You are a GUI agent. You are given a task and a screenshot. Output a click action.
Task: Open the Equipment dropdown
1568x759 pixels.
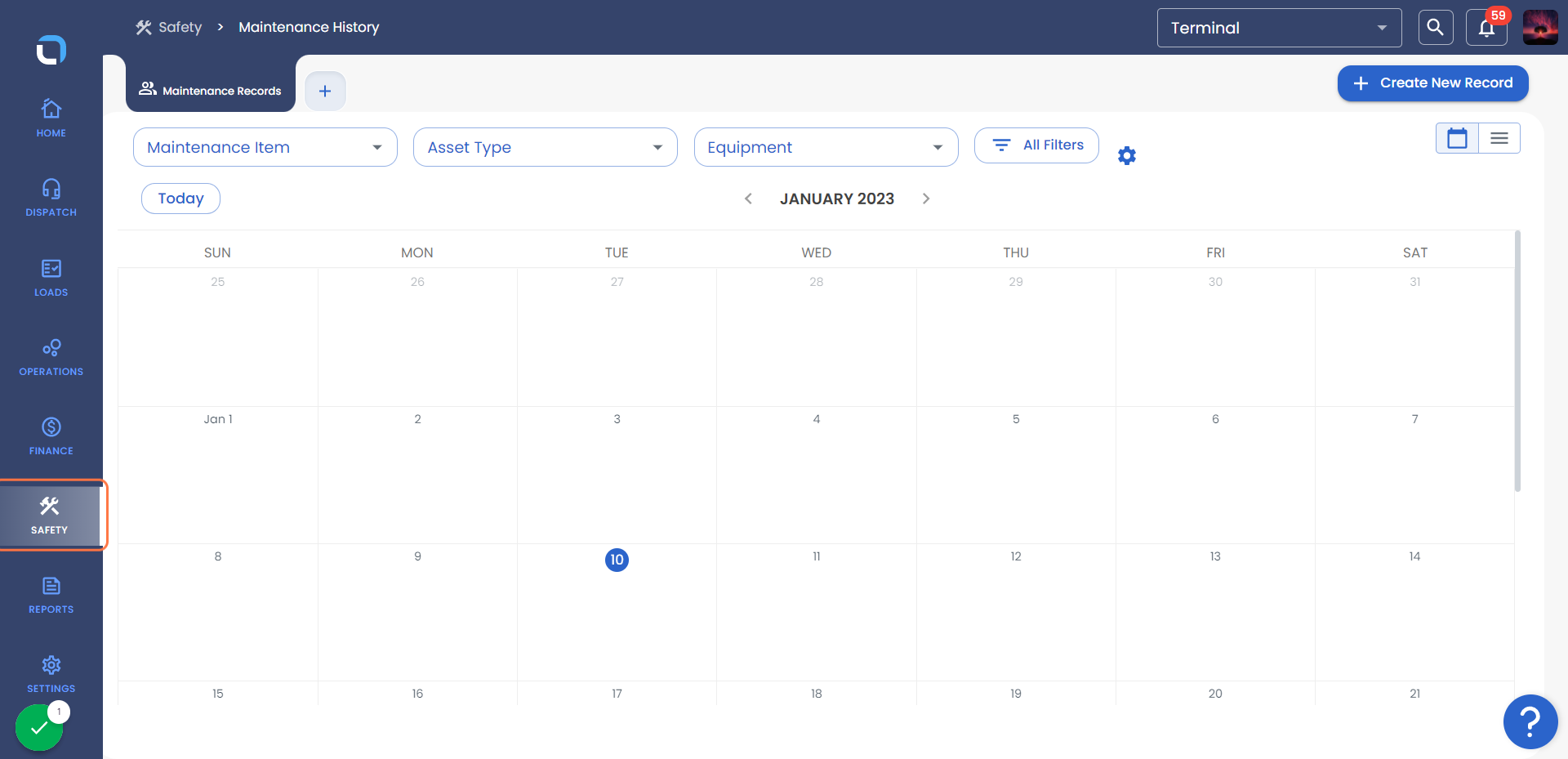point(826,147)
